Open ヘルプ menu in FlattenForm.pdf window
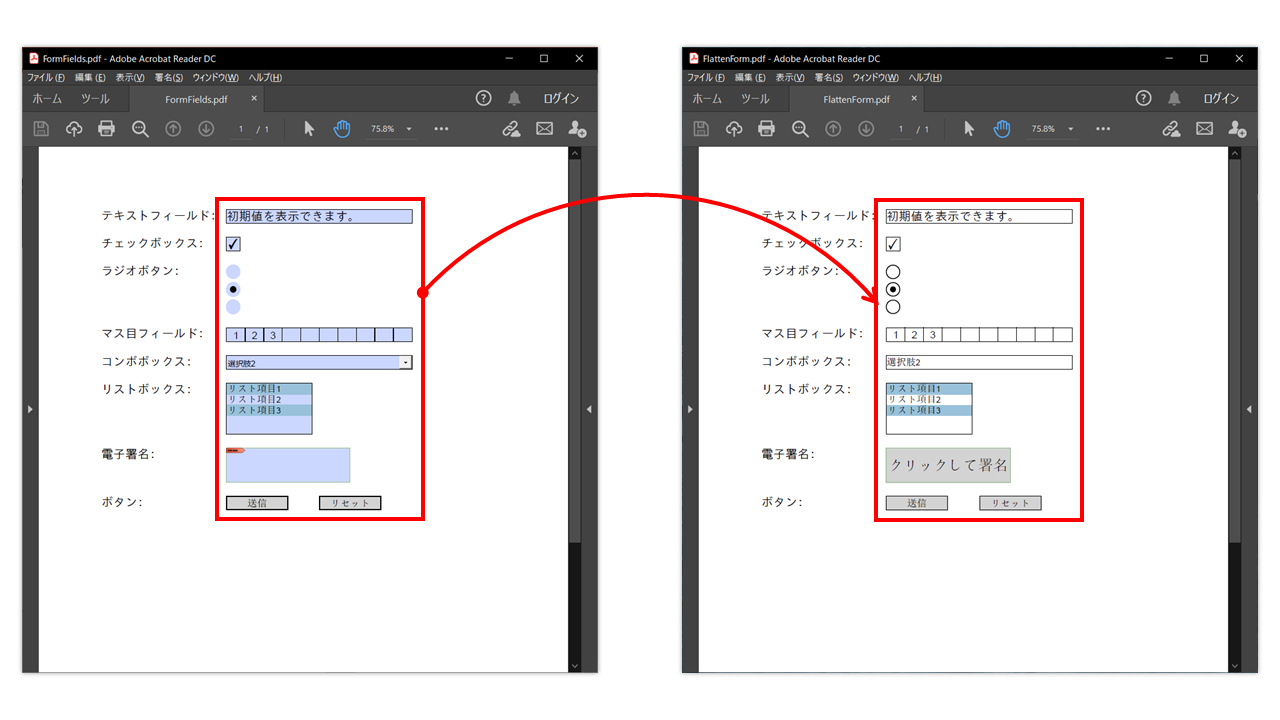 pyautogui.click(x=925, y=77)
